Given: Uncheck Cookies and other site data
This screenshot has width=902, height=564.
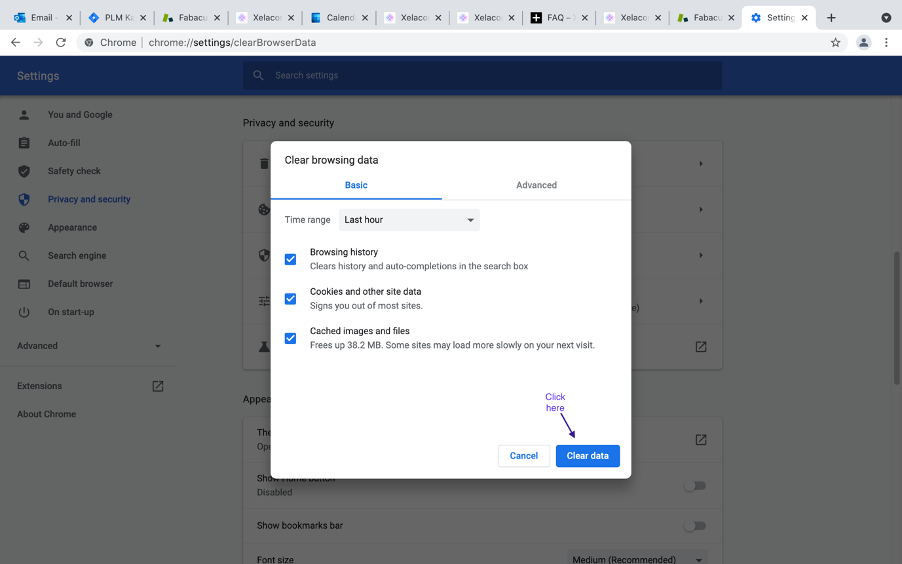Looking at the screenshot, I should pos(290,299).
